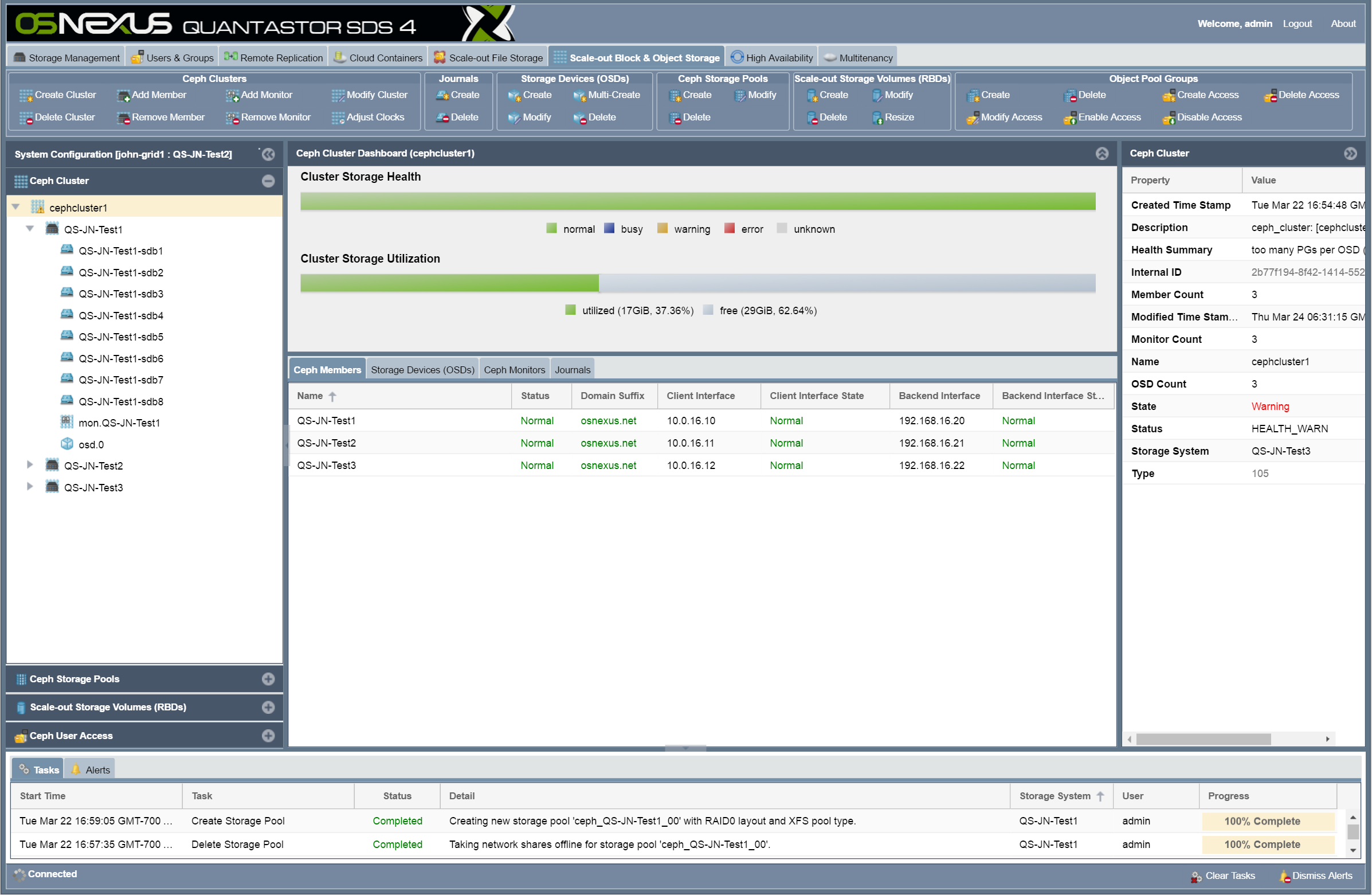Click the Logout link

tap(1297, 24)
